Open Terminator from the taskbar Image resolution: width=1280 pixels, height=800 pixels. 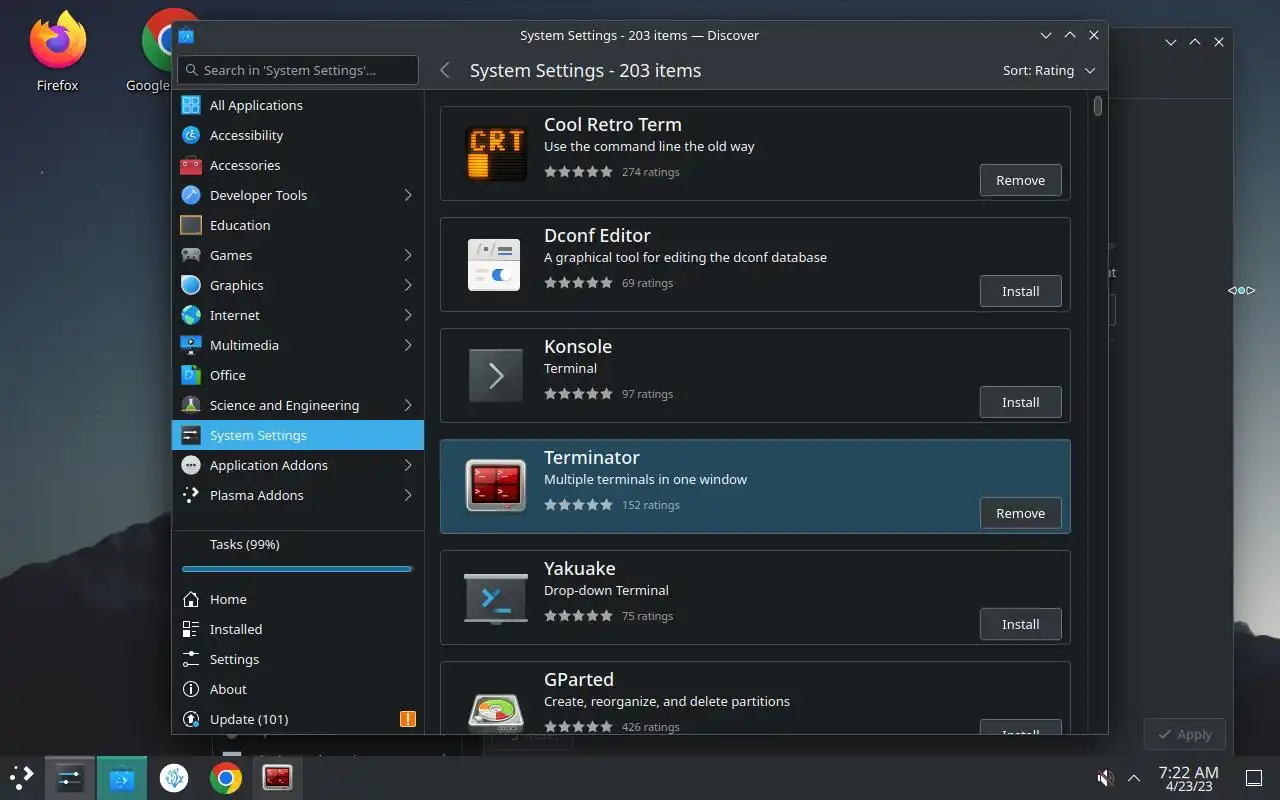[277, 778]
